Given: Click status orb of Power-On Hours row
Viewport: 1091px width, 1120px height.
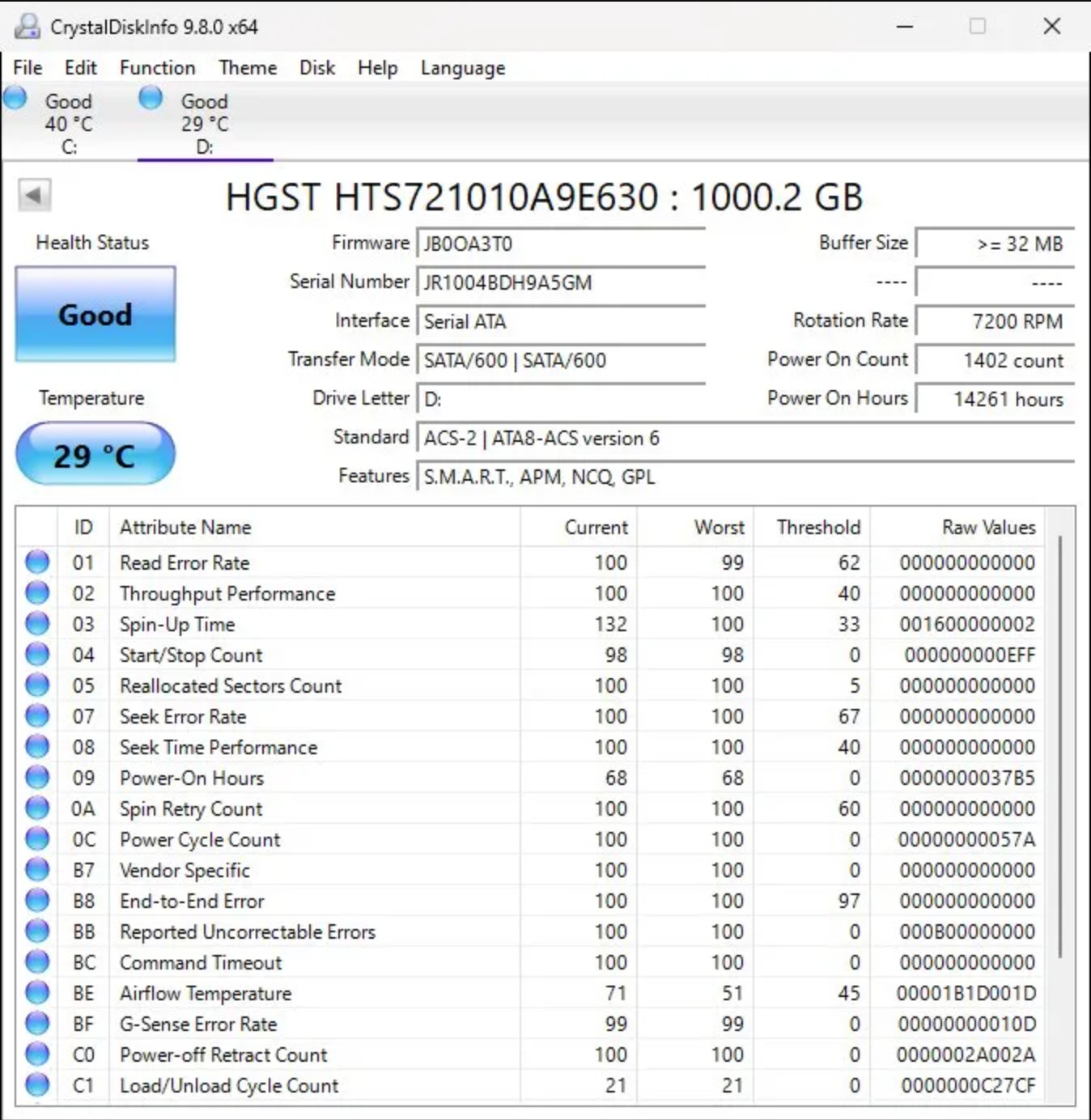Looking at the screenshot, I should pyautogui.click(x=37, y=777).
